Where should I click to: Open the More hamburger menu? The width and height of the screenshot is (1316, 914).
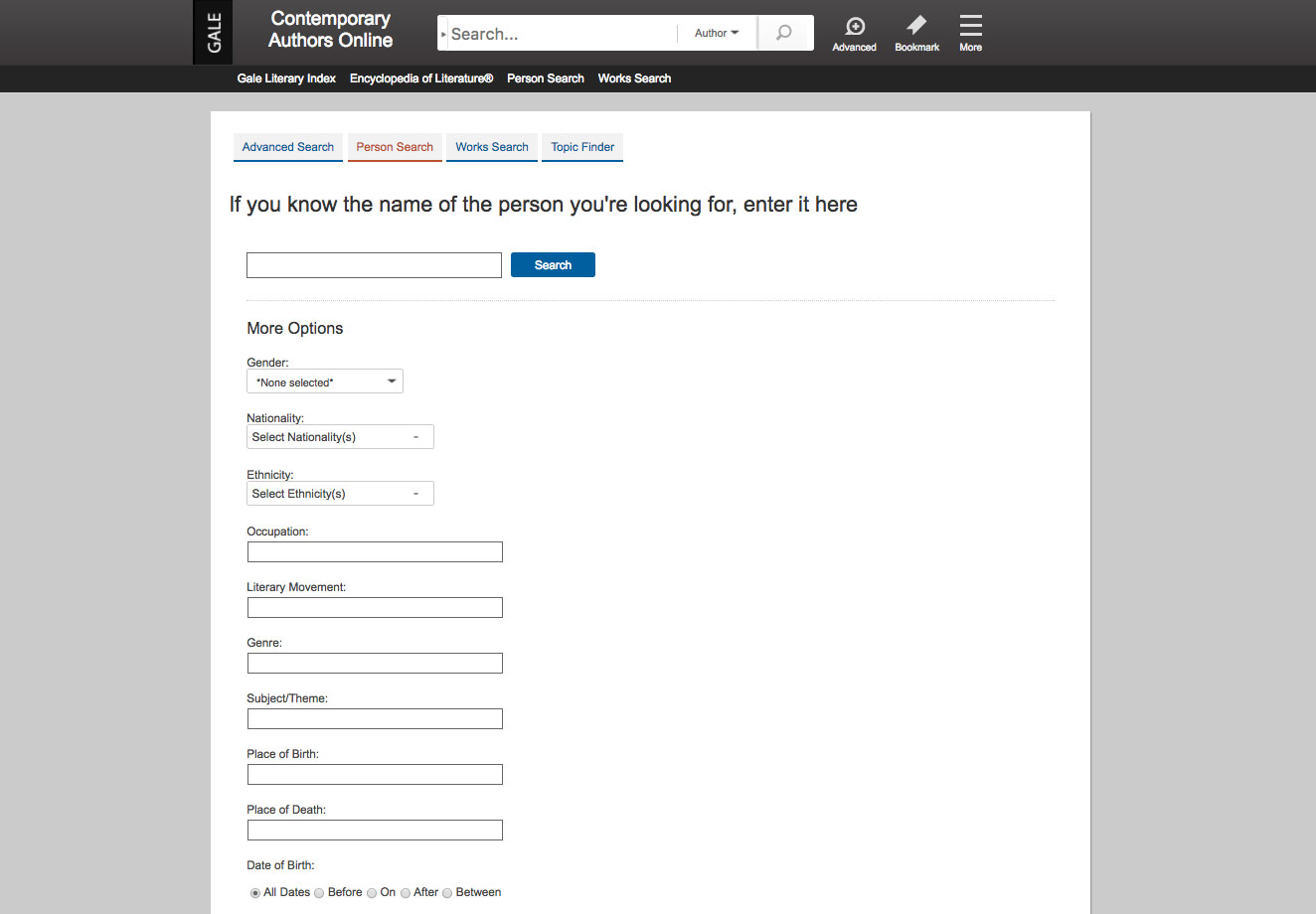(971, 34)
